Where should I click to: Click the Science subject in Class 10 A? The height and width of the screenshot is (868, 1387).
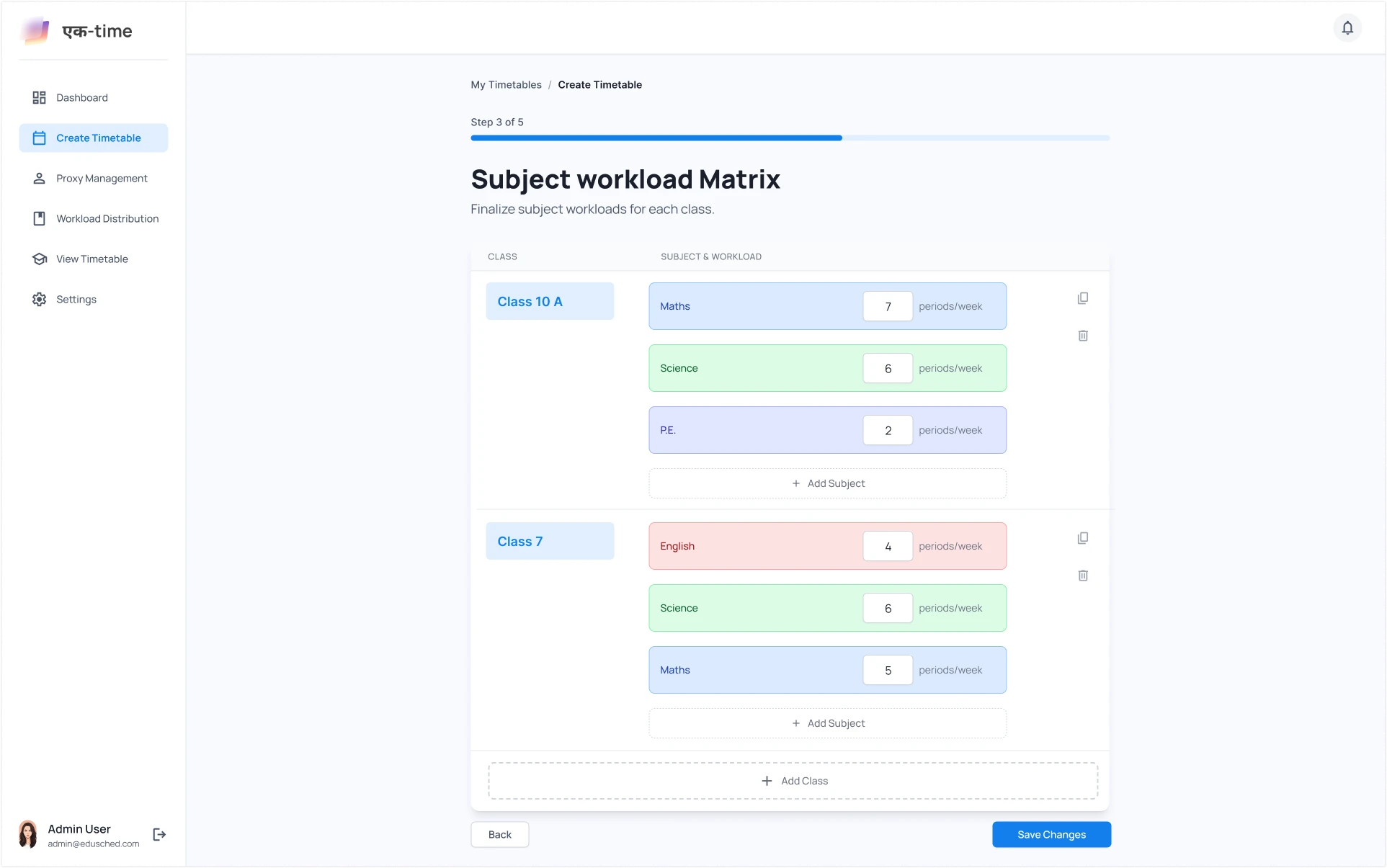tap(679, 368)
